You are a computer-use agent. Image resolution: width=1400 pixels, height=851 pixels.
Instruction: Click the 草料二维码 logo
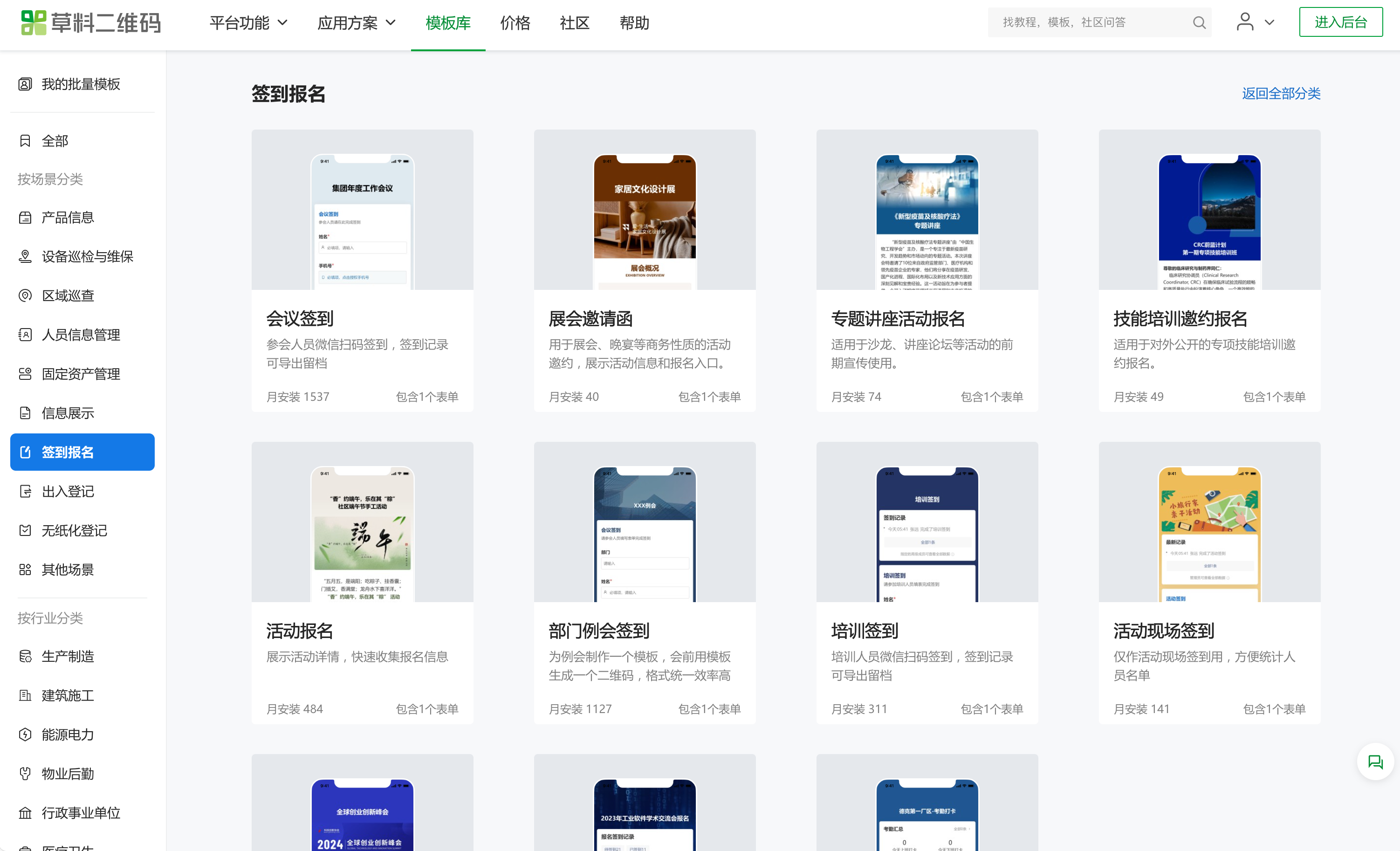(91, 23)
